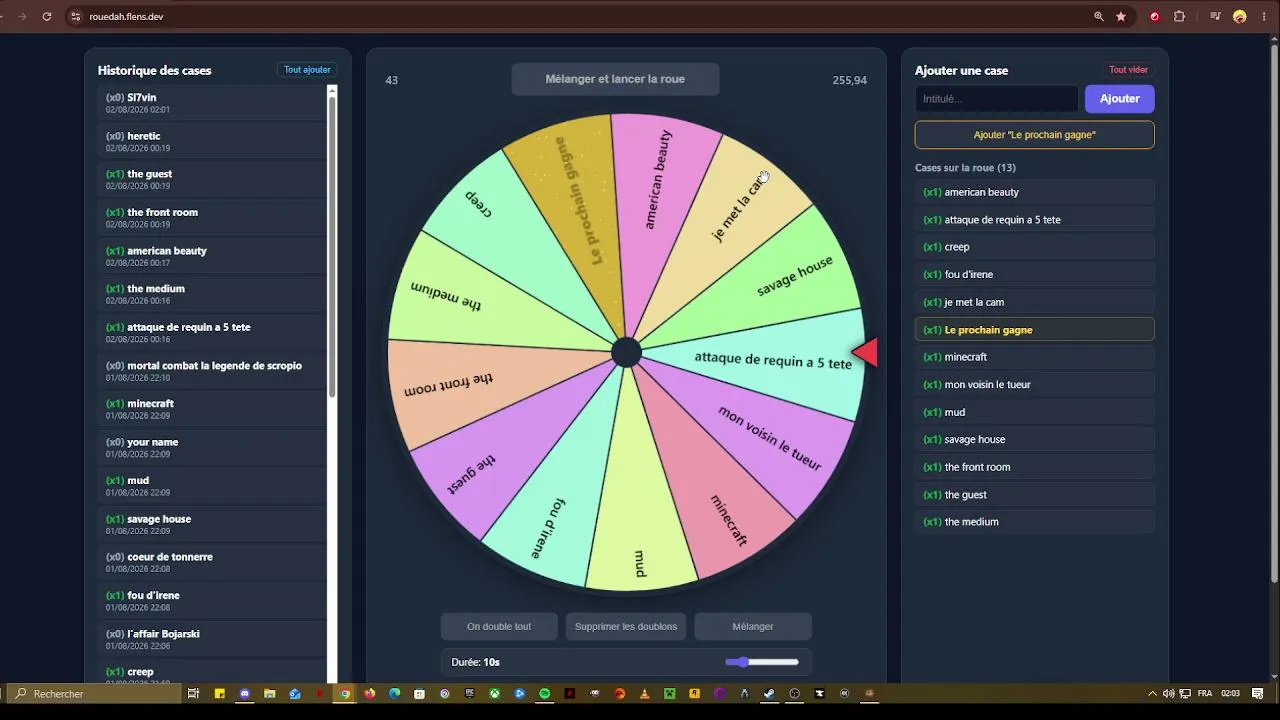Open Microsoft Store from the taskbar
Viewport: 1280px width, 720px height.
(419, 693)
